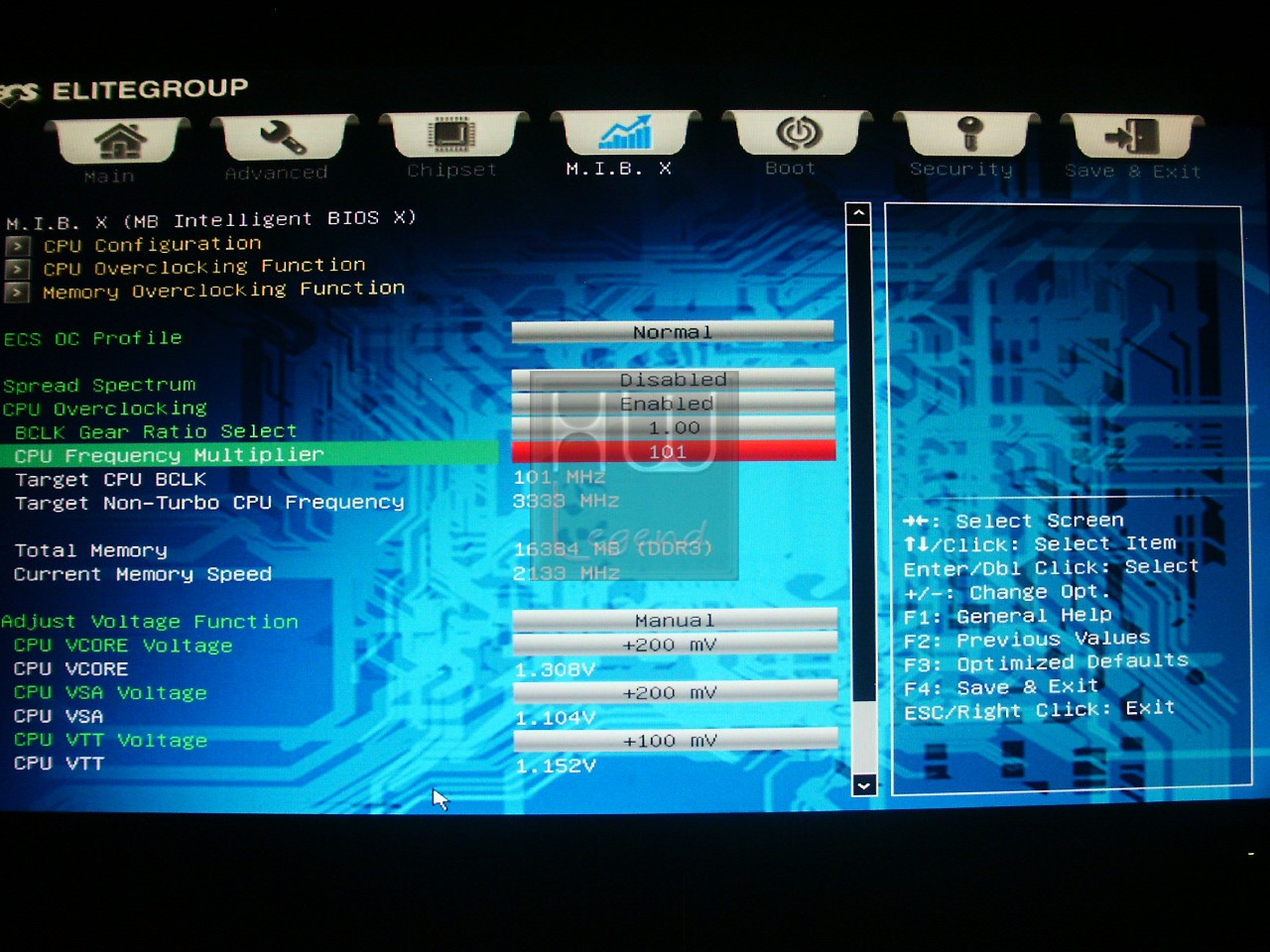Change ECS OC Profile value Normal

673,332
